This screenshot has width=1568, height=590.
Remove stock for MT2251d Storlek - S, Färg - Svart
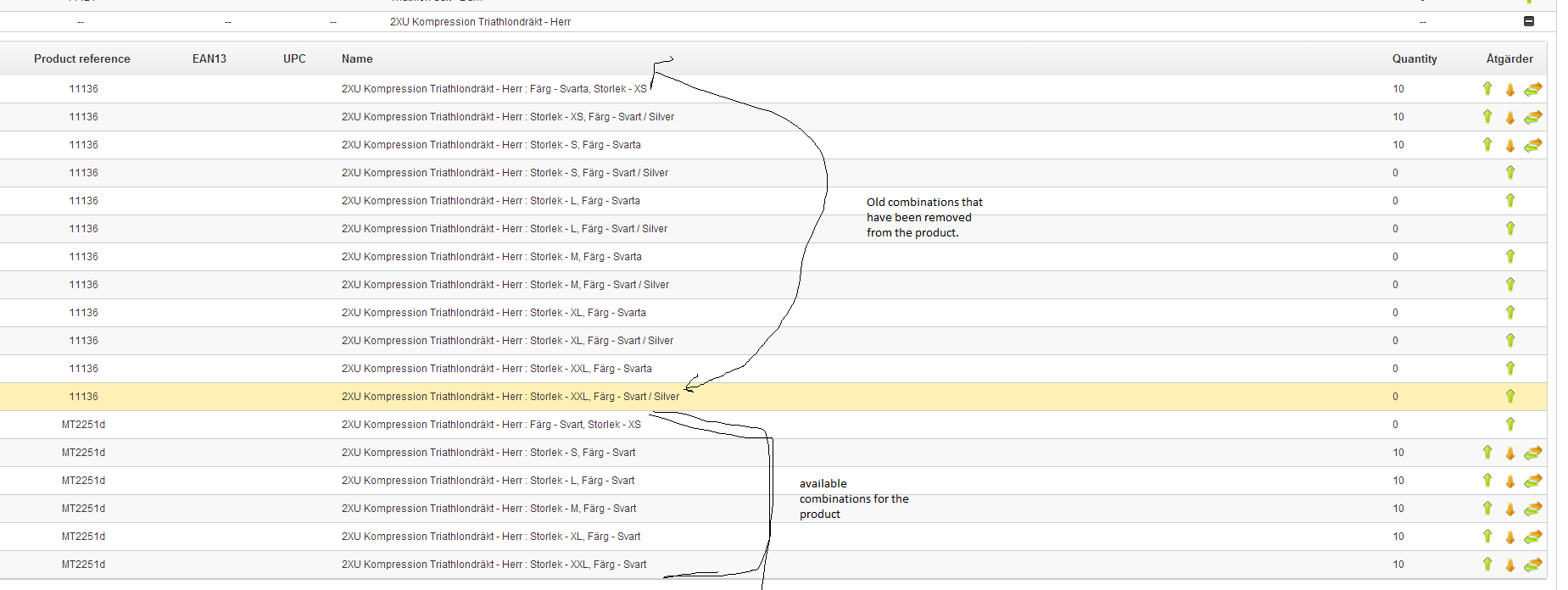(x=1510, y=453)
